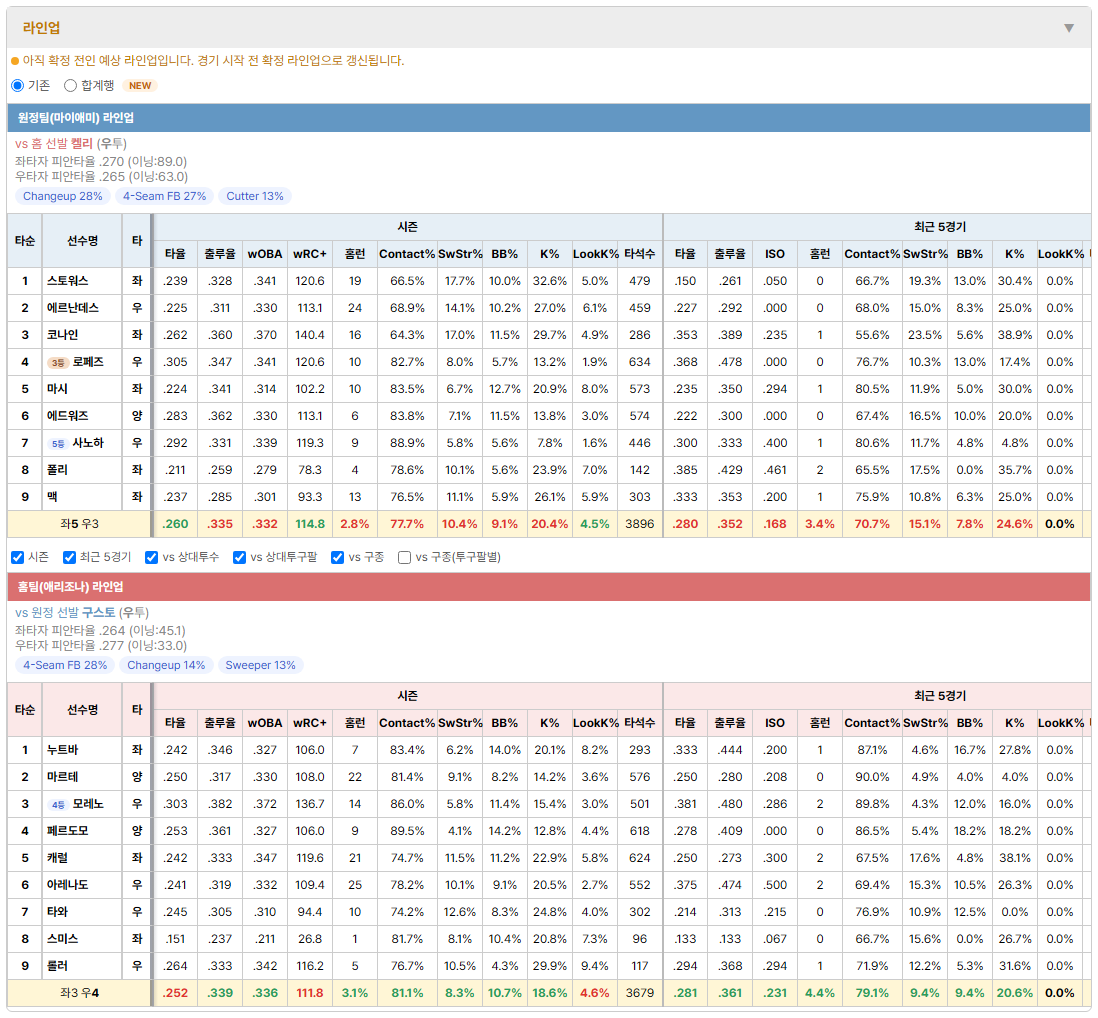The height and width of the screenshot is (1018, 1098).
Task: Disable the vs 상대투구팔 checkbox
Action: click(x=239, y=557)
